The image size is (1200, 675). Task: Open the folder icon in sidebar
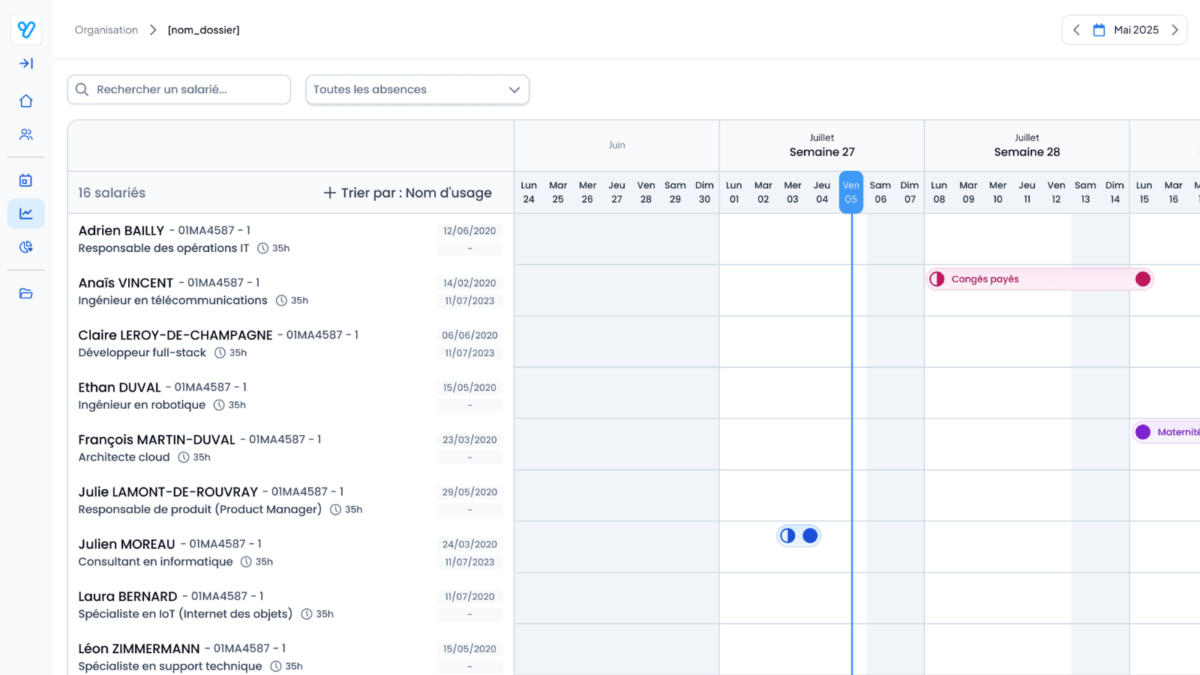point(26,293)
